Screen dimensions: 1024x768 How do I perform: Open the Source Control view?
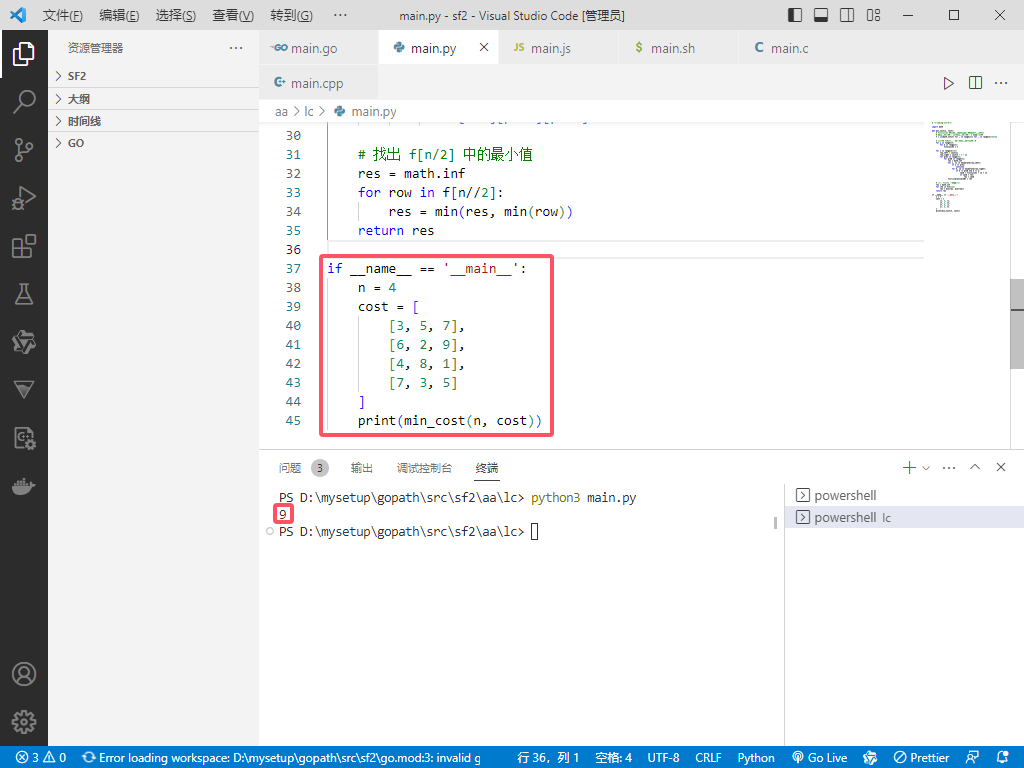[24, 150]
